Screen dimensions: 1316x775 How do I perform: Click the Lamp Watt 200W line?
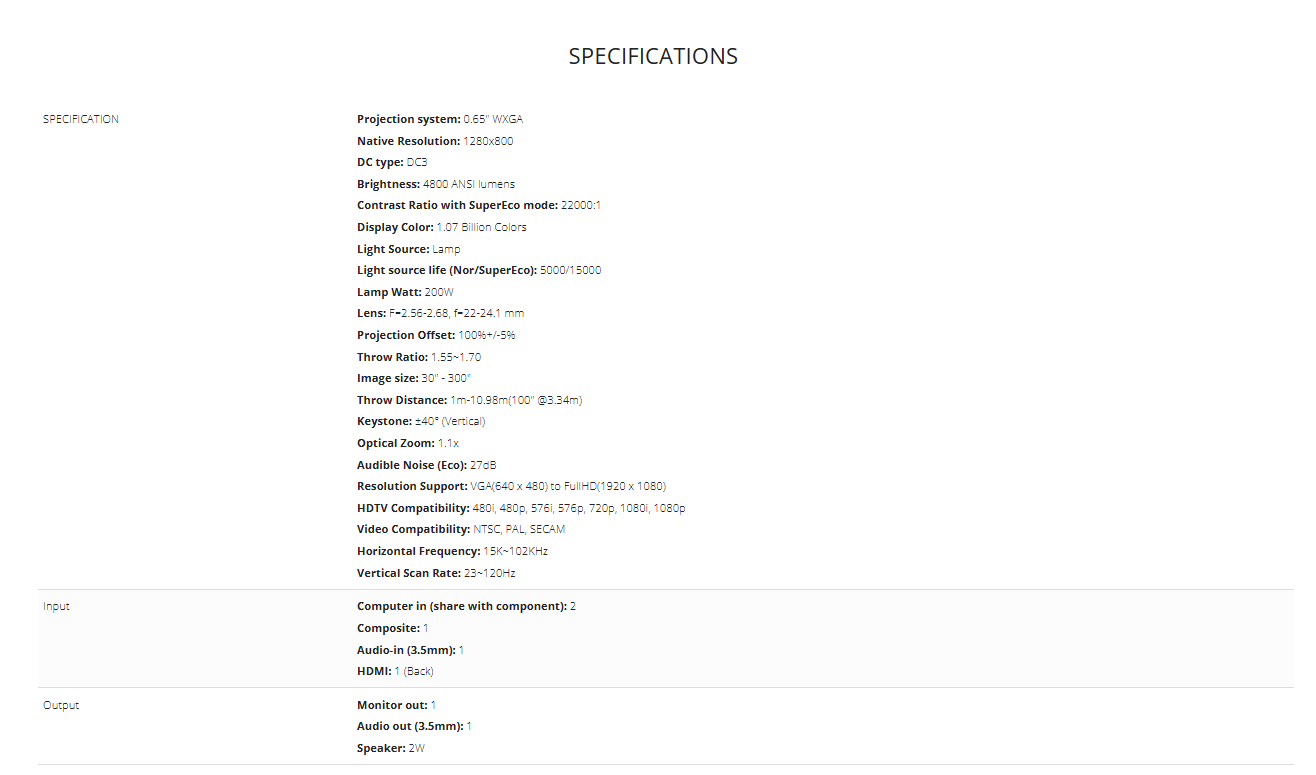click(x=405, y=292)
